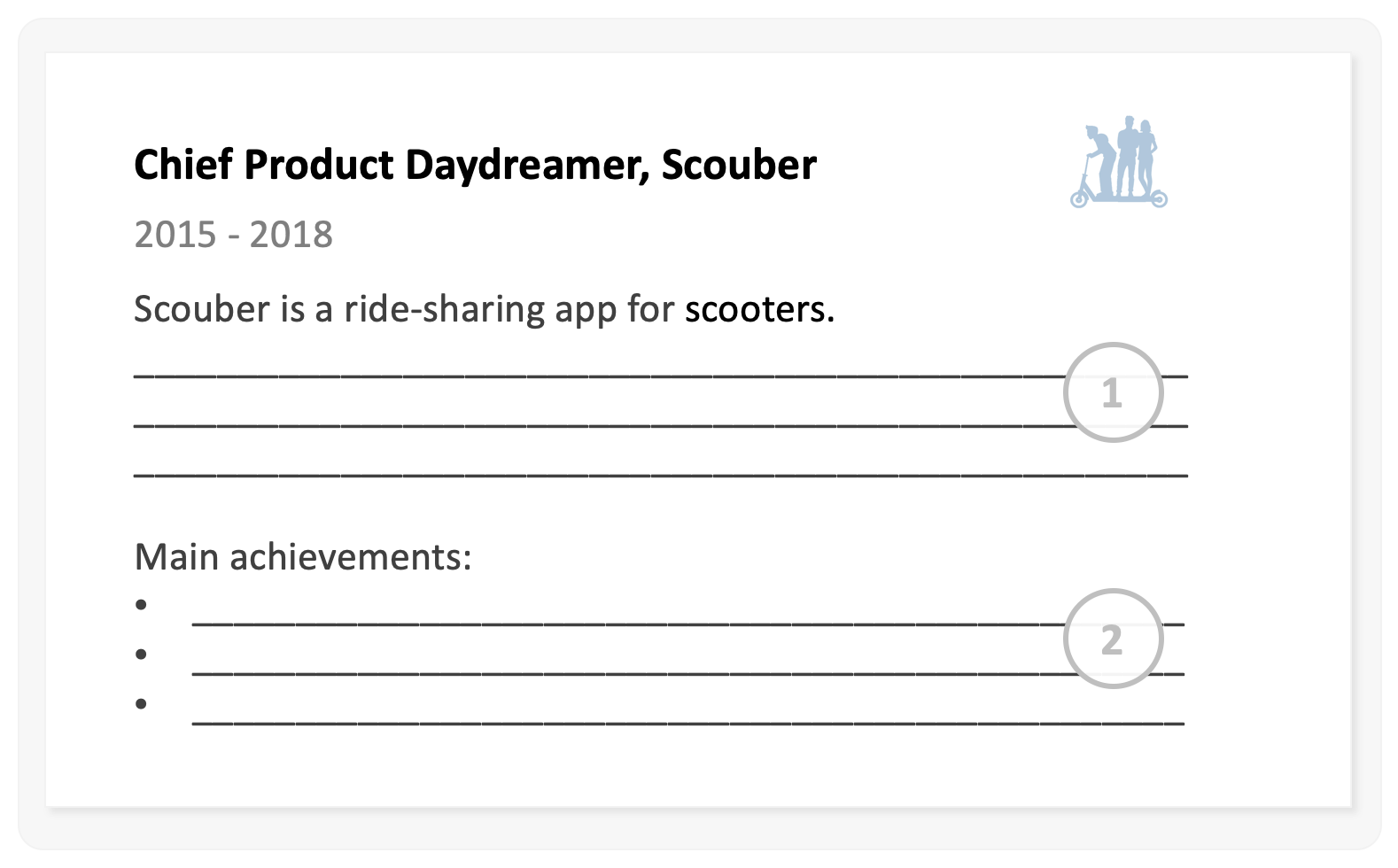Click the circled number 1 marker
This screenshot has width=1398, height=868.
(1113, 392)
